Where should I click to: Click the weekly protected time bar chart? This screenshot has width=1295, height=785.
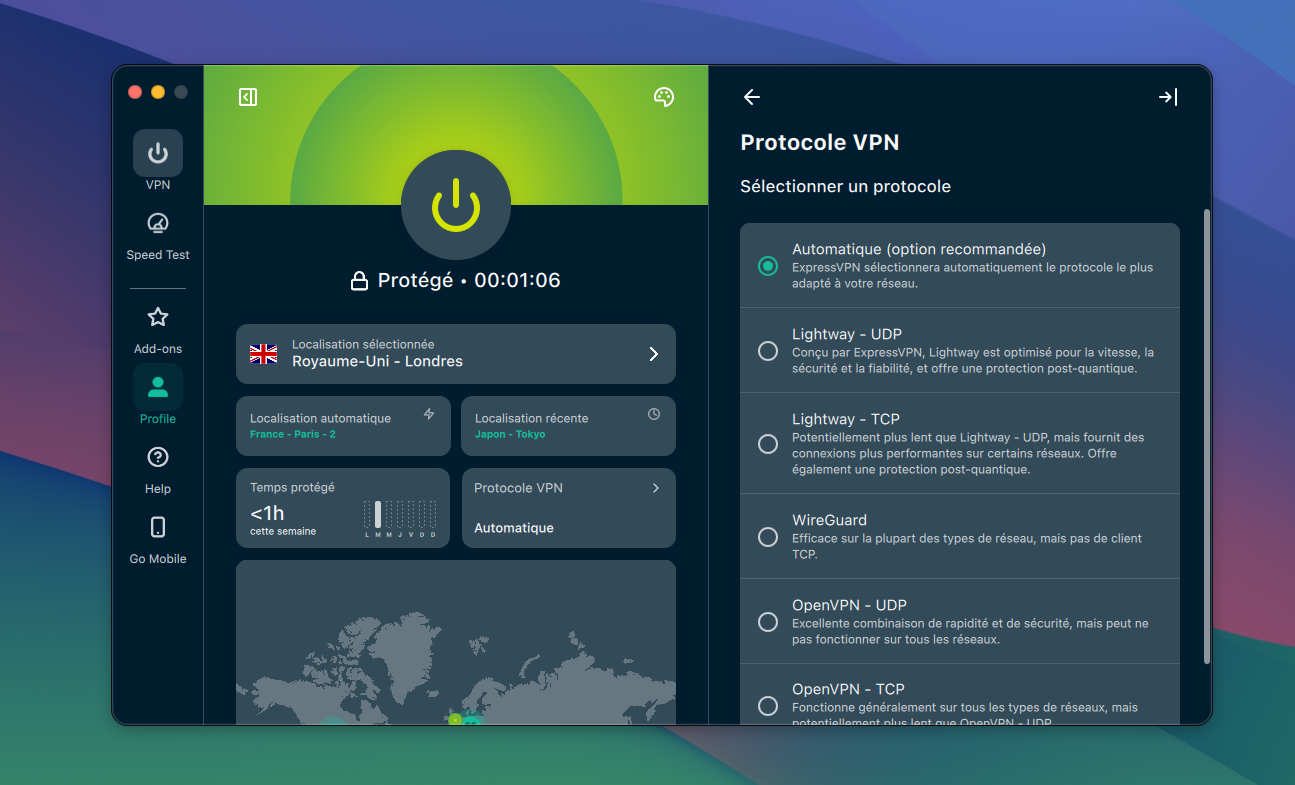[x=400, y=518]
